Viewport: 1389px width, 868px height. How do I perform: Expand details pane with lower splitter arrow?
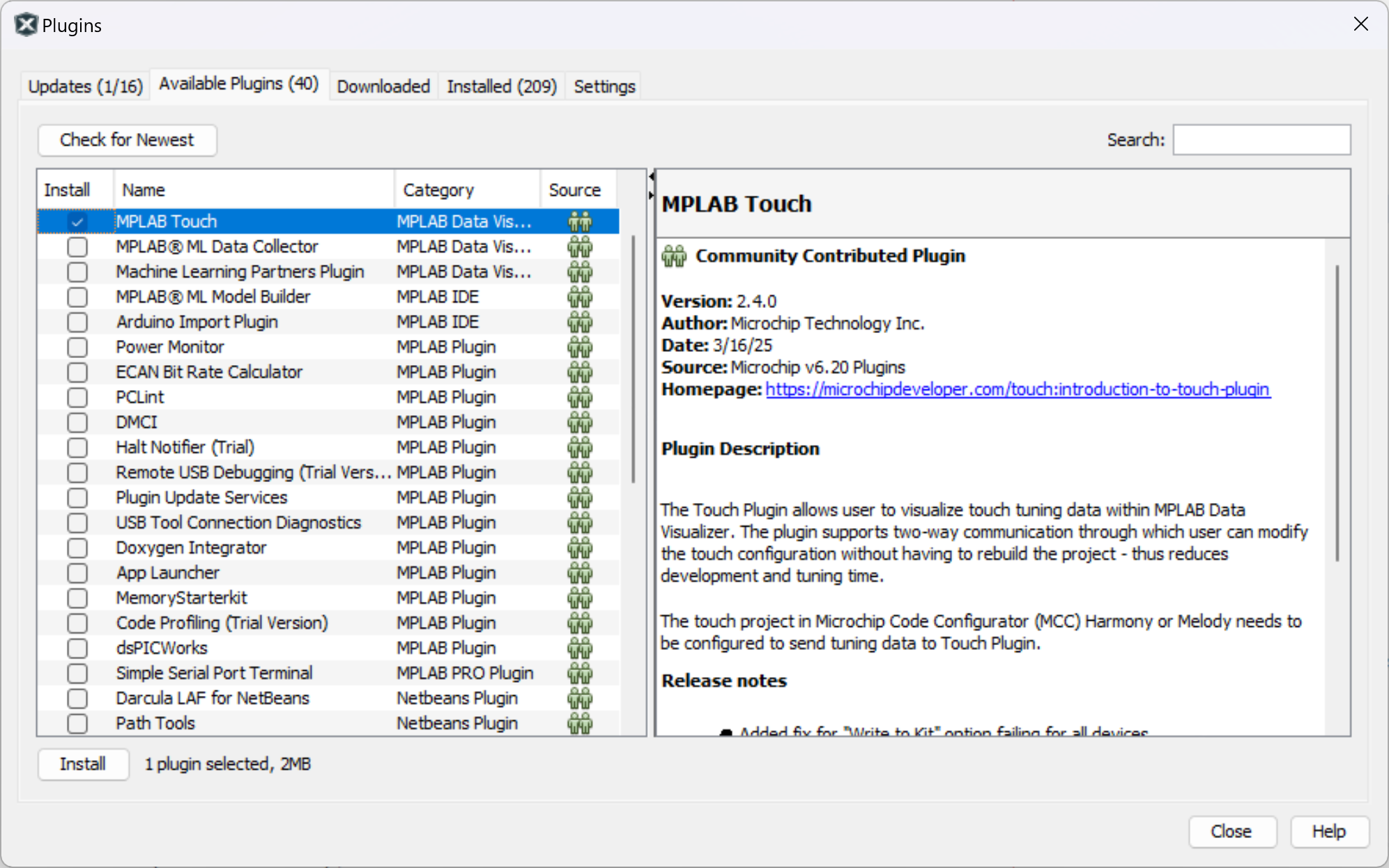pos(651,196)
